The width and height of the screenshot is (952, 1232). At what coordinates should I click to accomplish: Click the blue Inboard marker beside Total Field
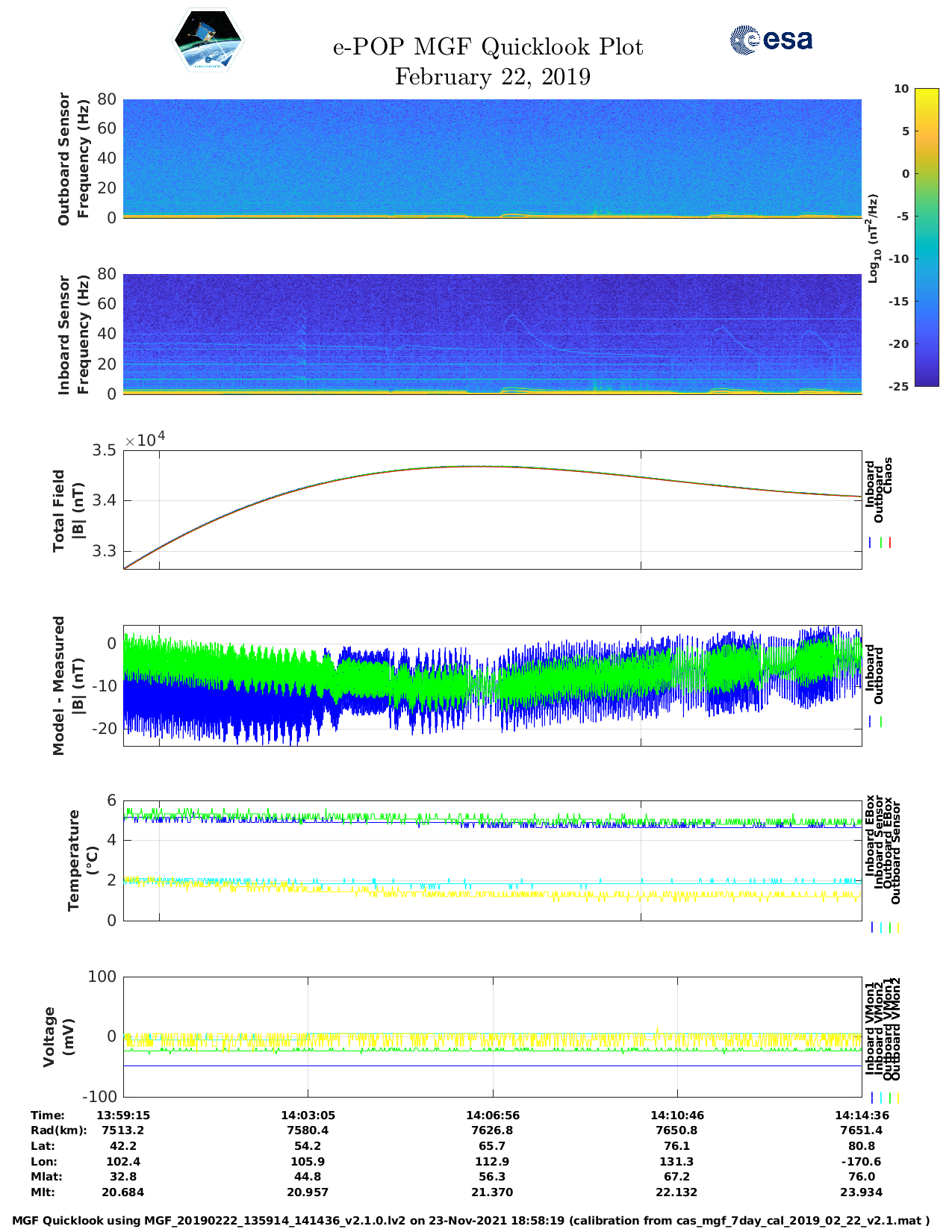pyautogui.click(x=871, y=543)
